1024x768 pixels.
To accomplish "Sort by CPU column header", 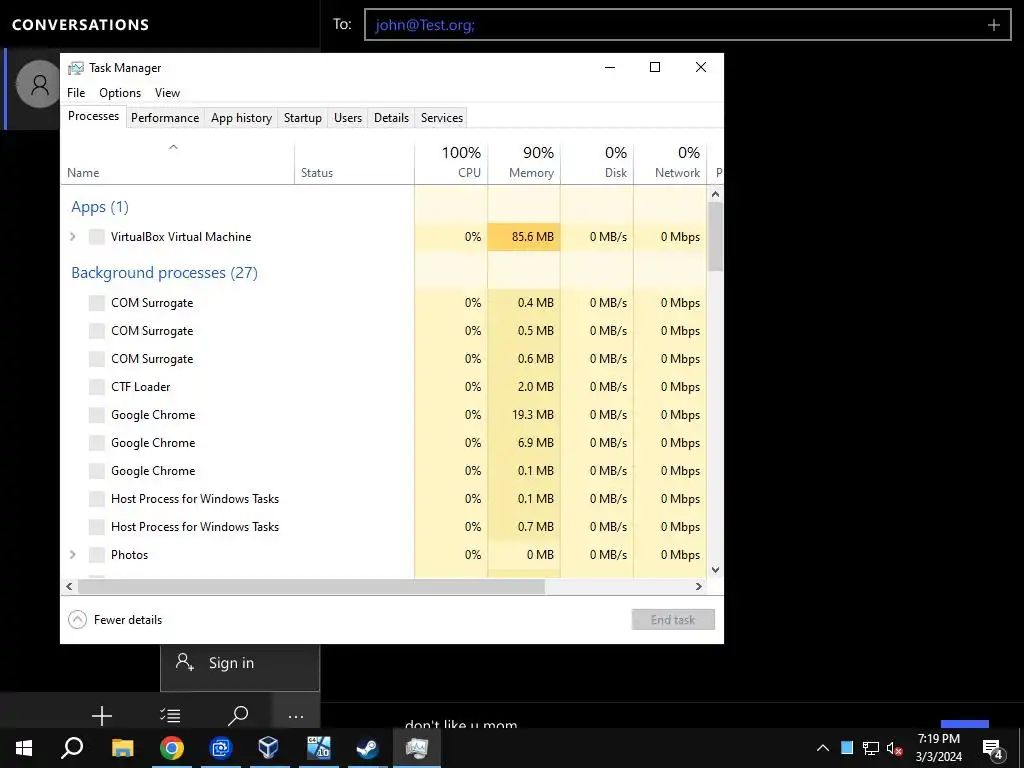I will coord(451,163).
